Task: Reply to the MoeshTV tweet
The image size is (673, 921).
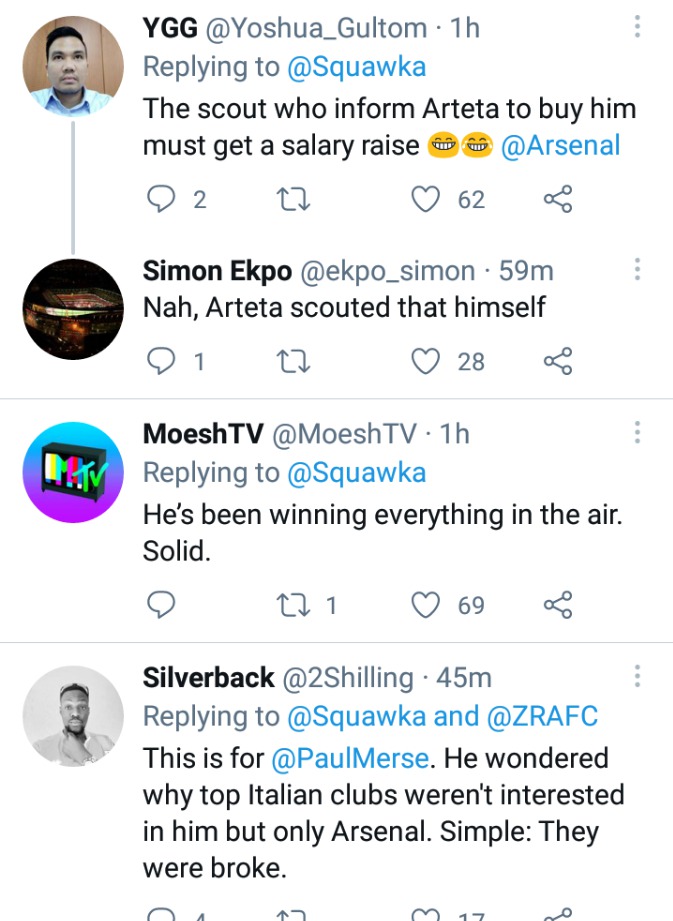Action: pos(160,605)
